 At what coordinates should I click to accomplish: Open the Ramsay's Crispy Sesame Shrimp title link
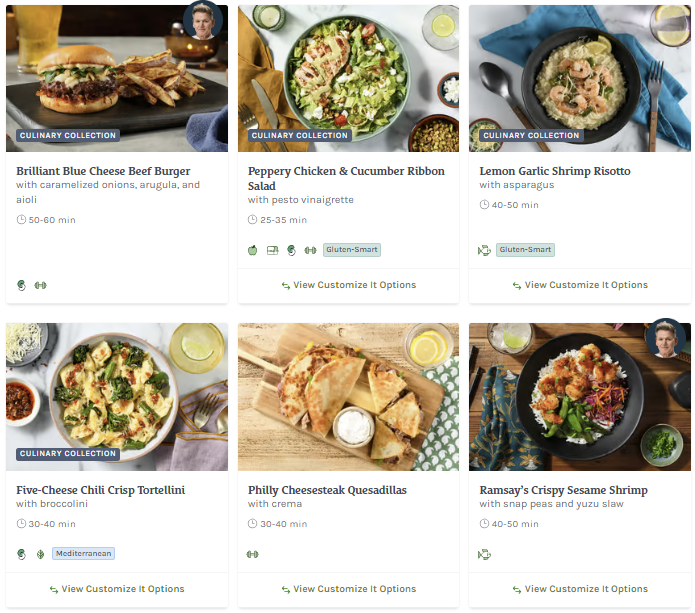[x=563, y=490]
